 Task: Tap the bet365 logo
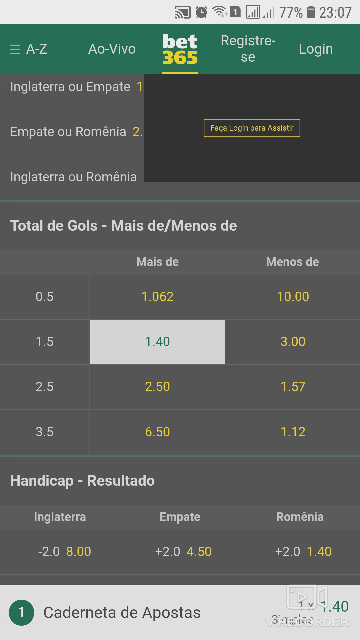click(180, 49)
